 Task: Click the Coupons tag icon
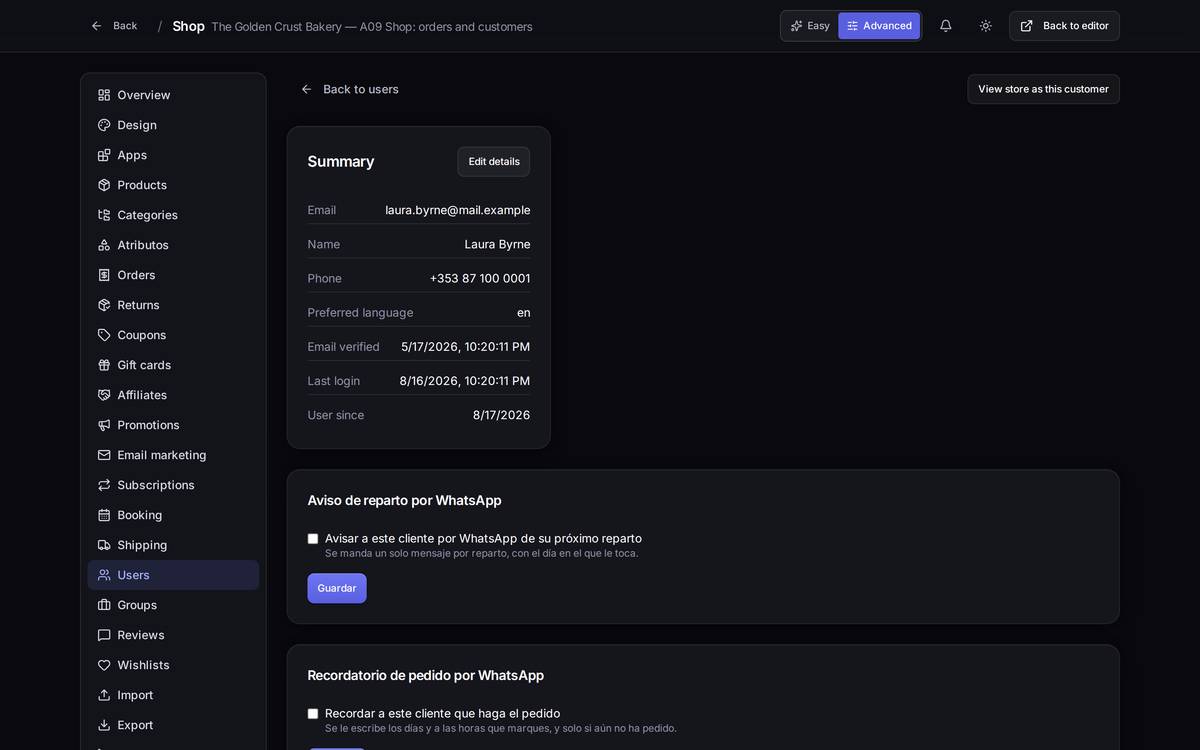point(104,335)
